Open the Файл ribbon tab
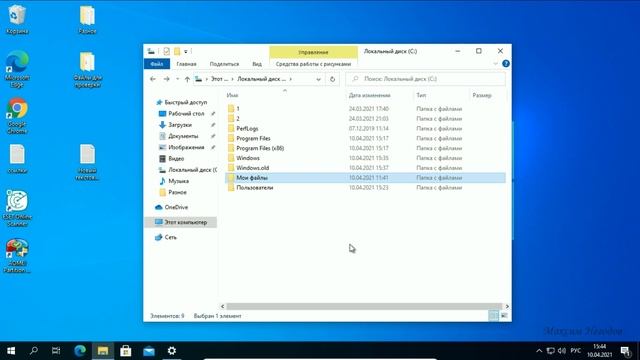Screen dimensions: 640x360 157,64
